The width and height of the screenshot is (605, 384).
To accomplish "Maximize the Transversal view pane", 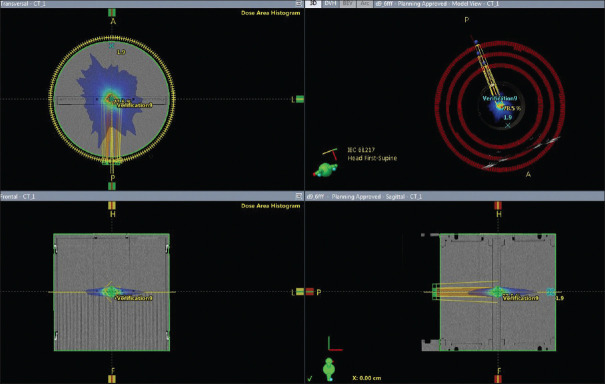I will click(x=298, y=3).
